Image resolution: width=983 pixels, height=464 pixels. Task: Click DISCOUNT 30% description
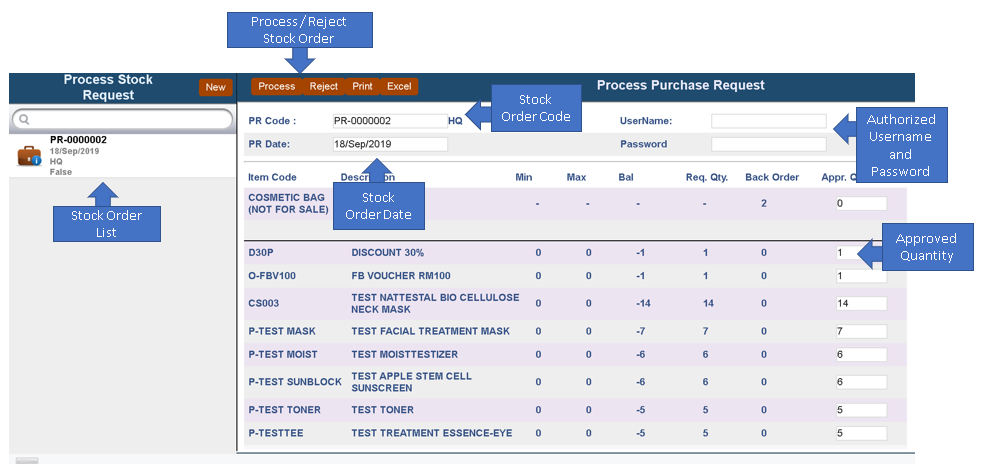[x=387, y=253]
